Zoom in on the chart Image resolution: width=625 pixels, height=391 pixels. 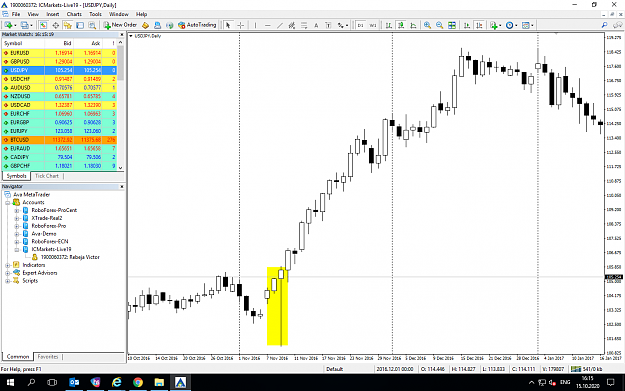427,25
